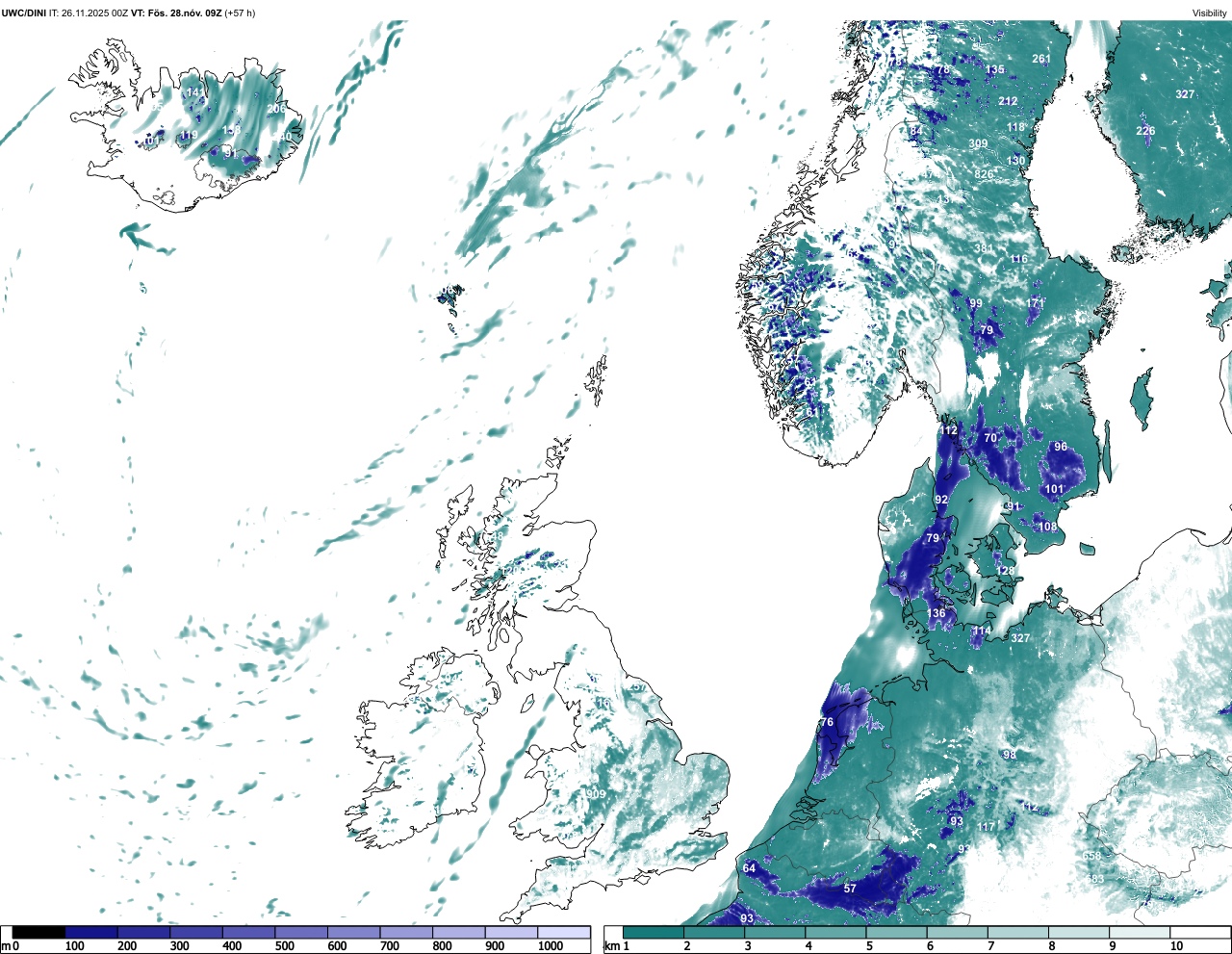Click the "136" value in southern Denmark
This screenshot has height=954, width=1232.
point(937,613)
